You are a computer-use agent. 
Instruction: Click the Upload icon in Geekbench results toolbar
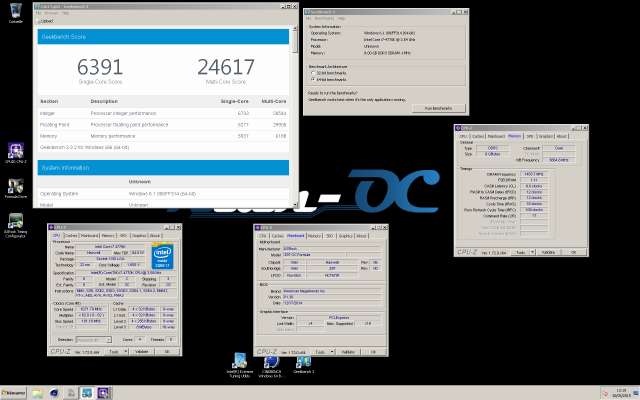pos(38,21)
